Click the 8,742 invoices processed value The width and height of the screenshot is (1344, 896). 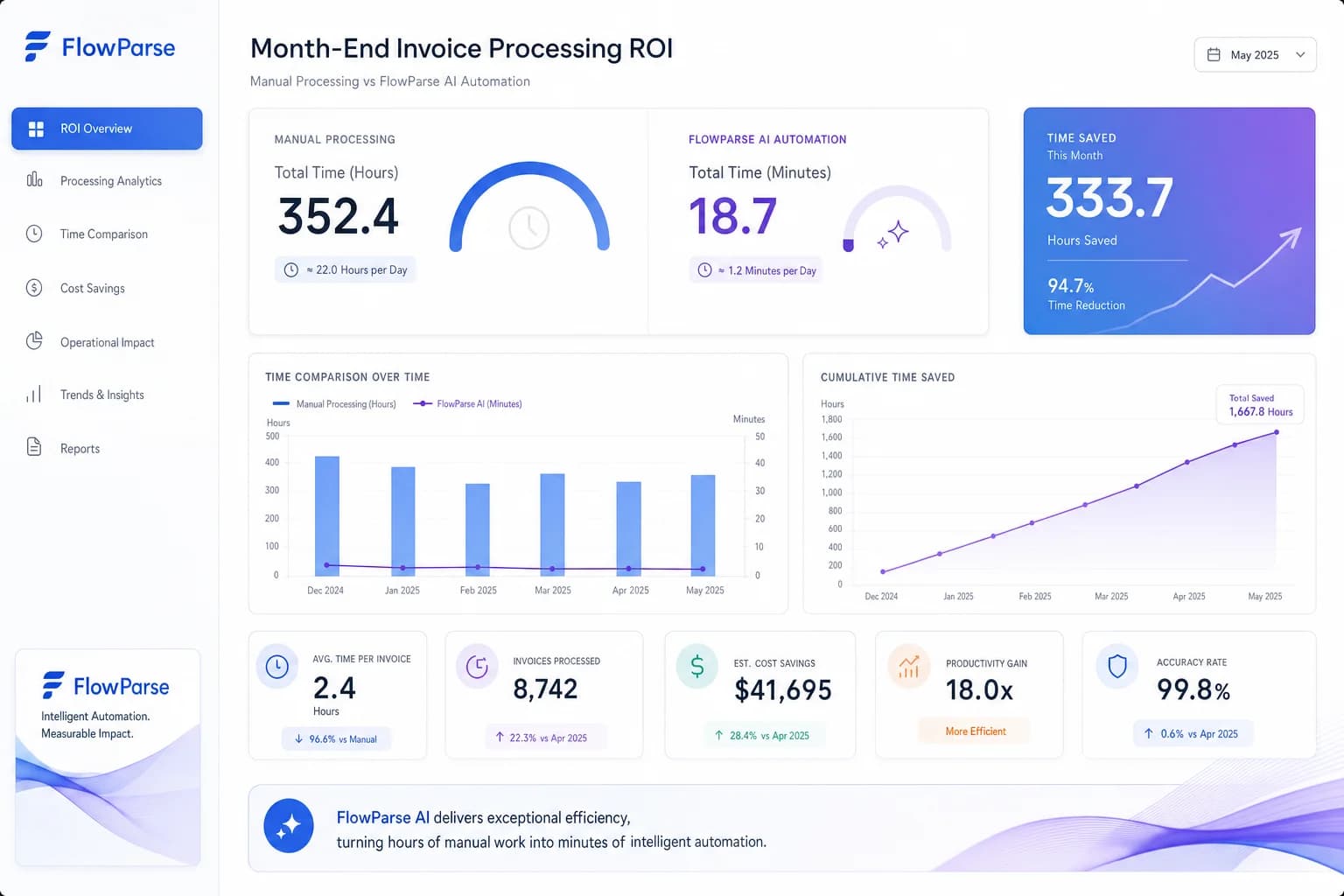tap(545, 689)
